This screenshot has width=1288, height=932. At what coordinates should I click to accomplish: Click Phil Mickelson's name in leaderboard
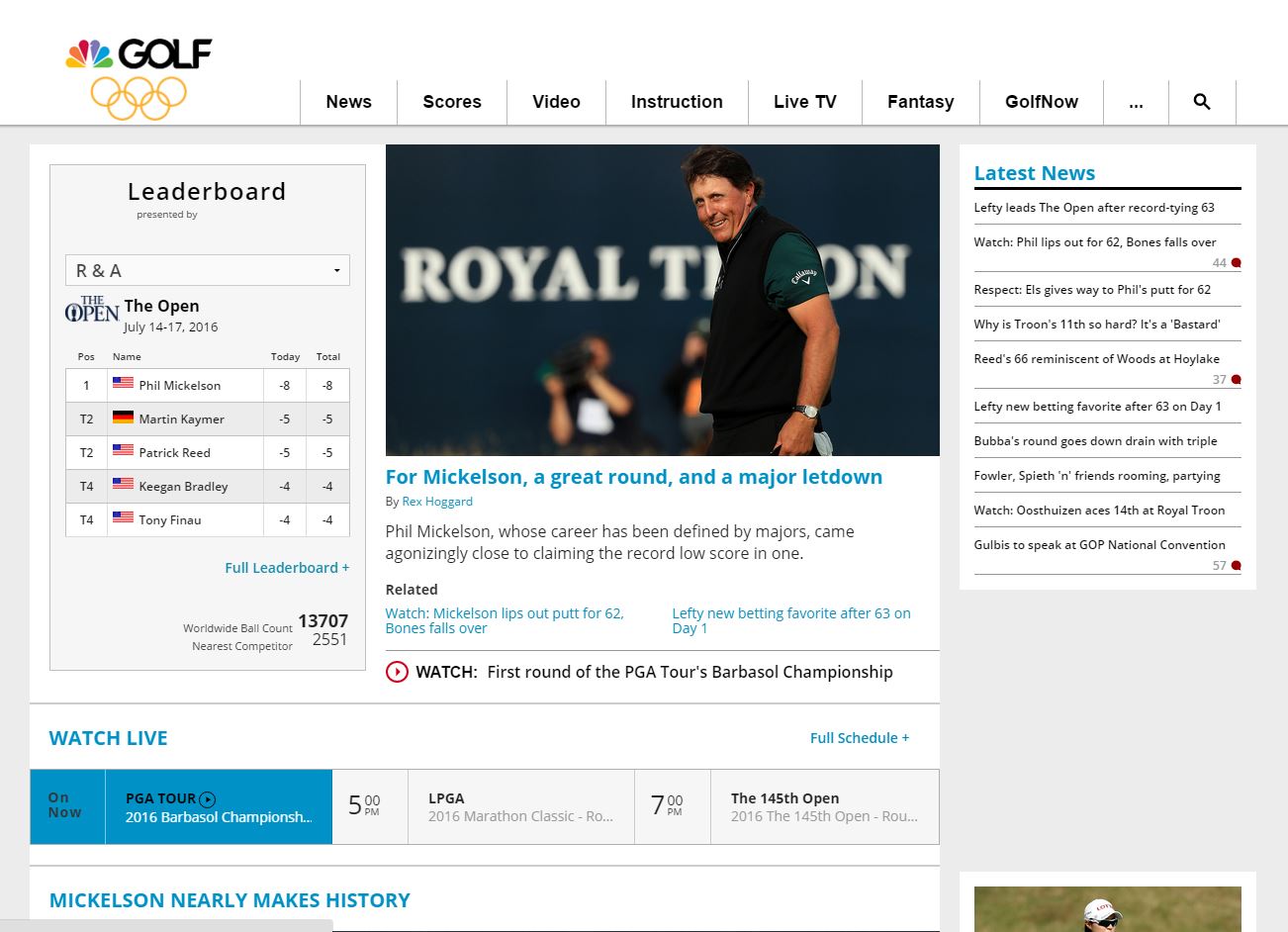click(x=180, y=386)
